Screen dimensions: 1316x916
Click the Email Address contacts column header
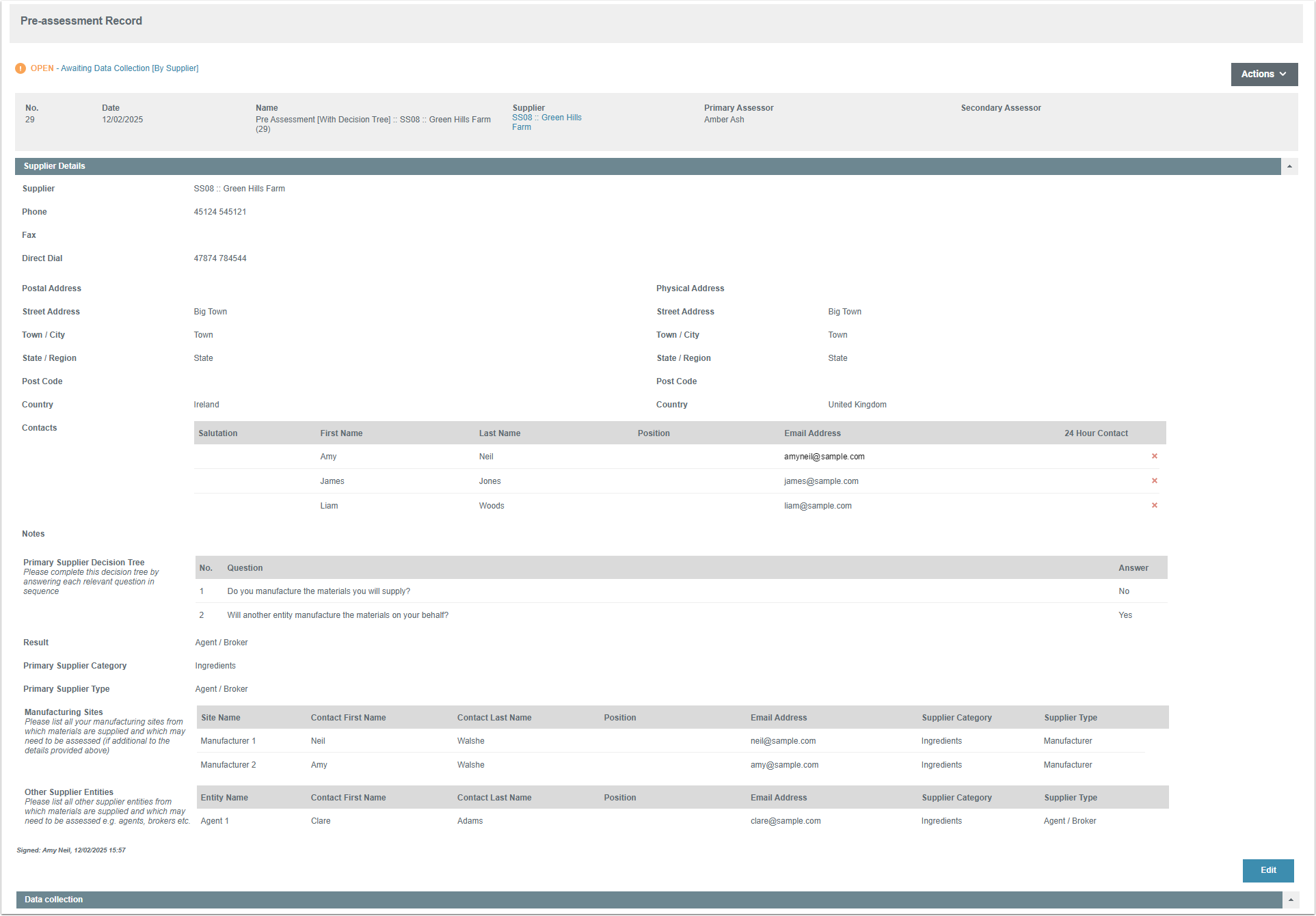coord(812,433)
